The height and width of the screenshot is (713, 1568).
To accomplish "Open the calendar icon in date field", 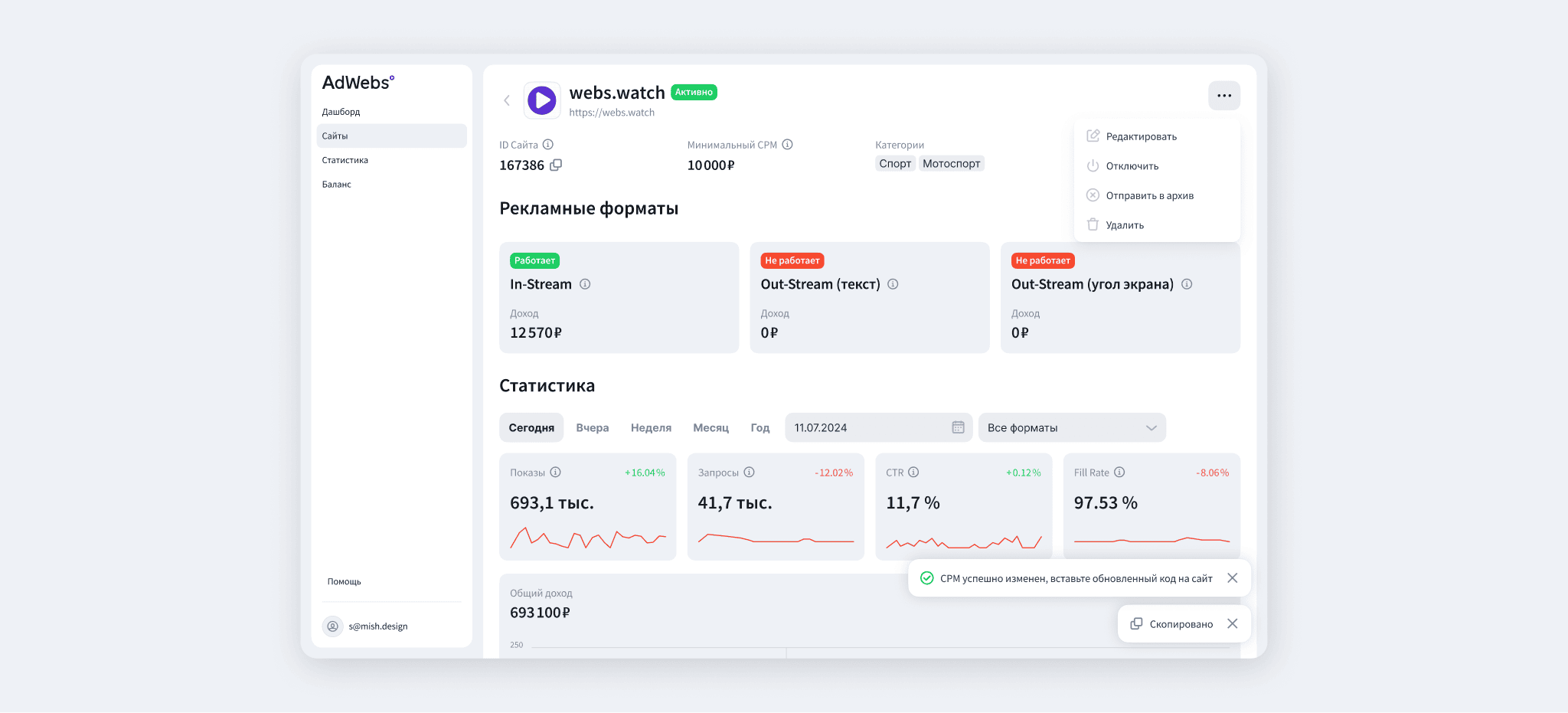I will [958, 427].
